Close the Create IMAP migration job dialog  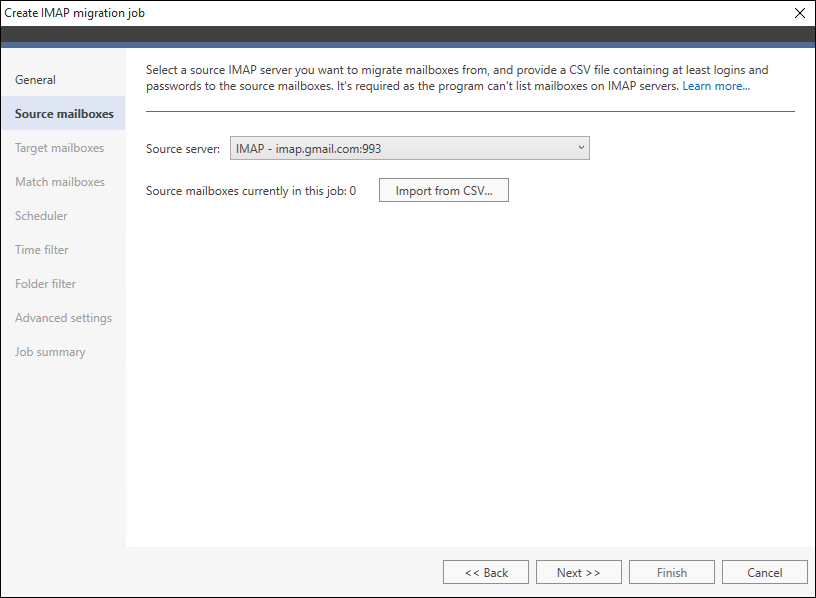(800, 13)
